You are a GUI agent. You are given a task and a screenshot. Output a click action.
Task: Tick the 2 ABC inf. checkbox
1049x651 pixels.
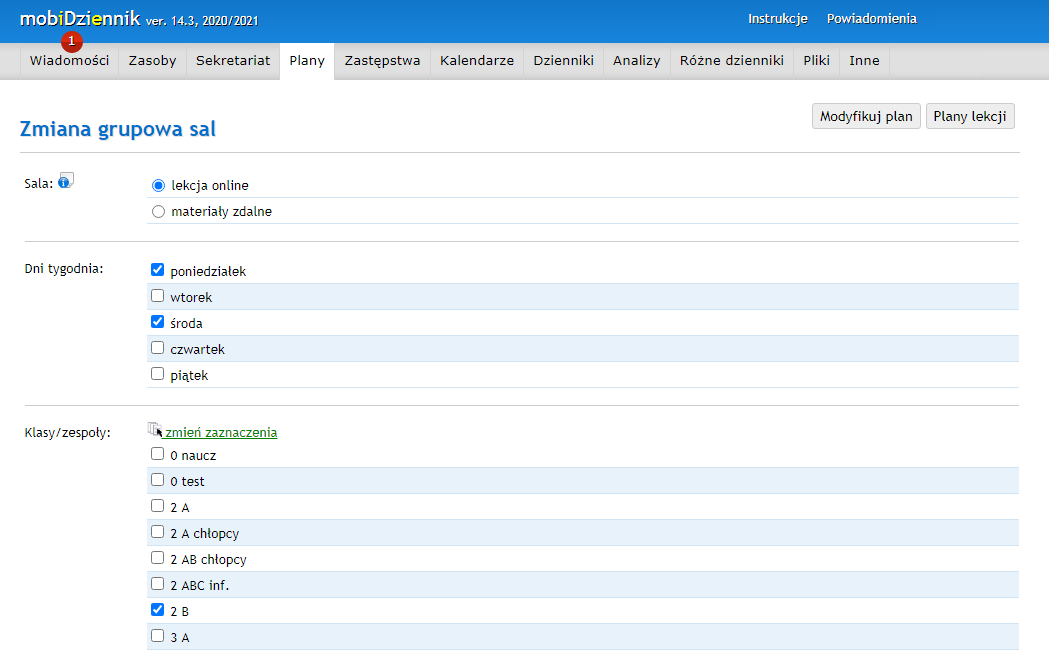[157, 584]
